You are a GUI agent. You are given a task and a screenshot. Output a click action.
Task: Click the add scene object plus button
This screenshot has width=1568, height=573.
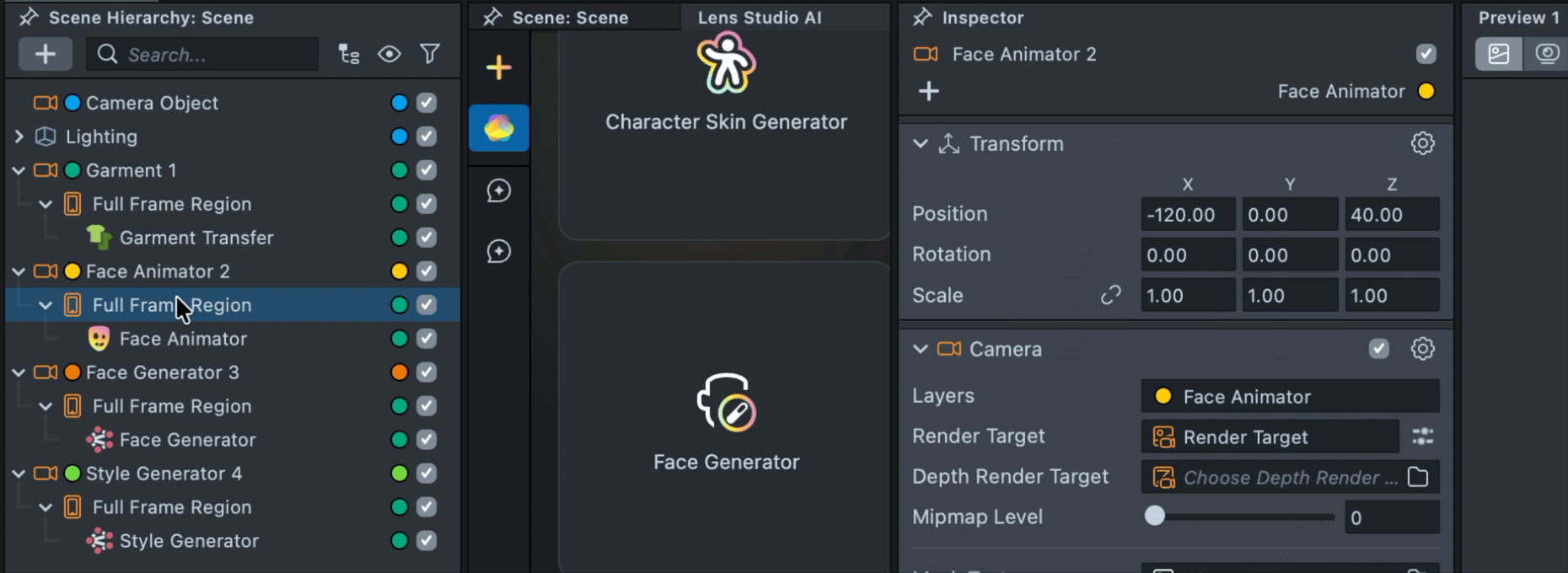point(46,55)
